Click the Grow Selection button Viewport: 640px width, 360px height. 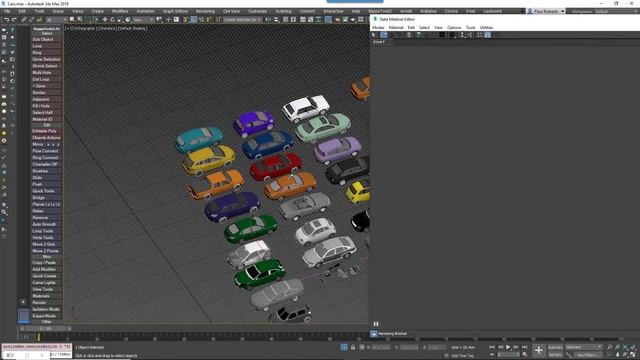tap(47, 59)
